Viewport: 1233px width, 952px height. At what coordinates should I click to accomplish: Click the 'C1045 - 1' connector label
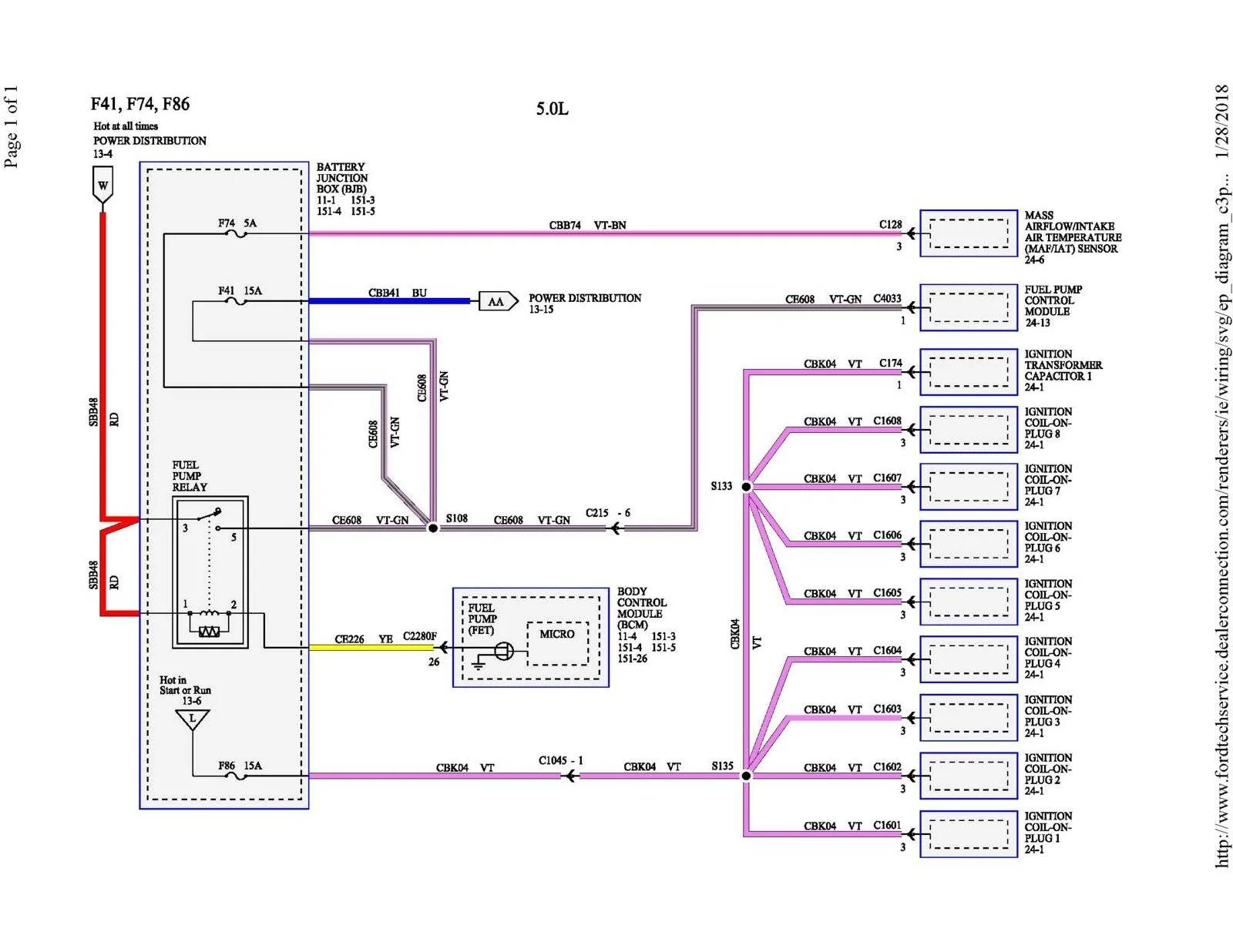[561, 760]
